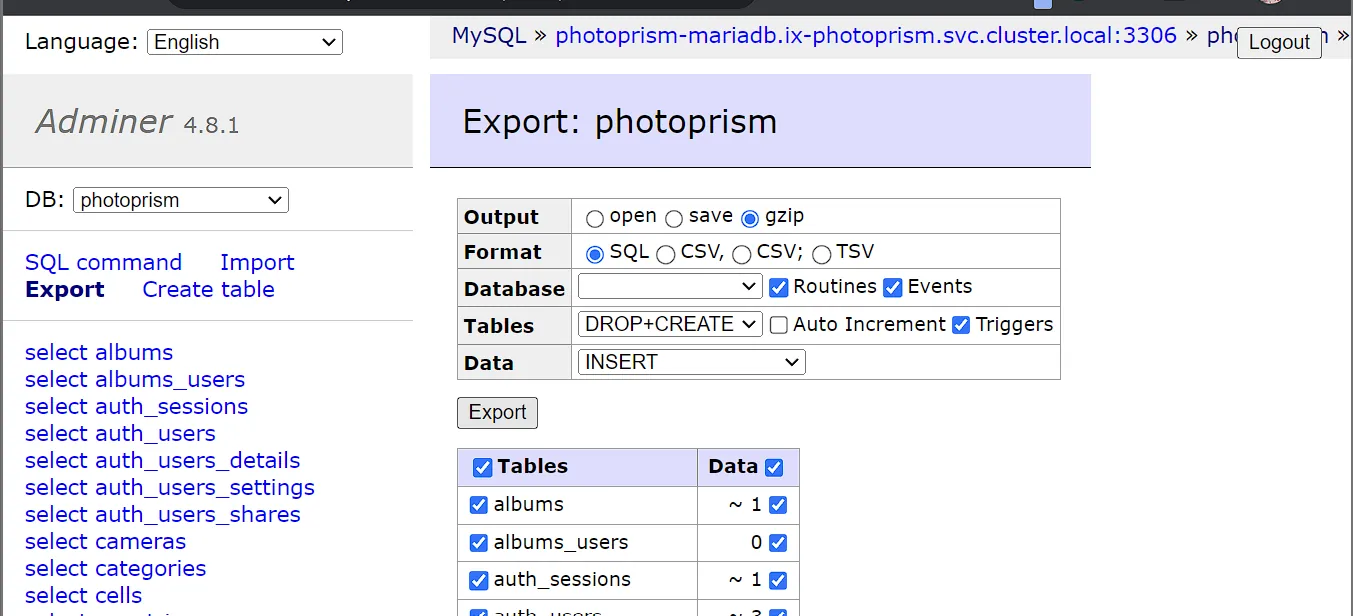Choose the save output option
Screen dimensions: 1353x616
pos(674,218)
